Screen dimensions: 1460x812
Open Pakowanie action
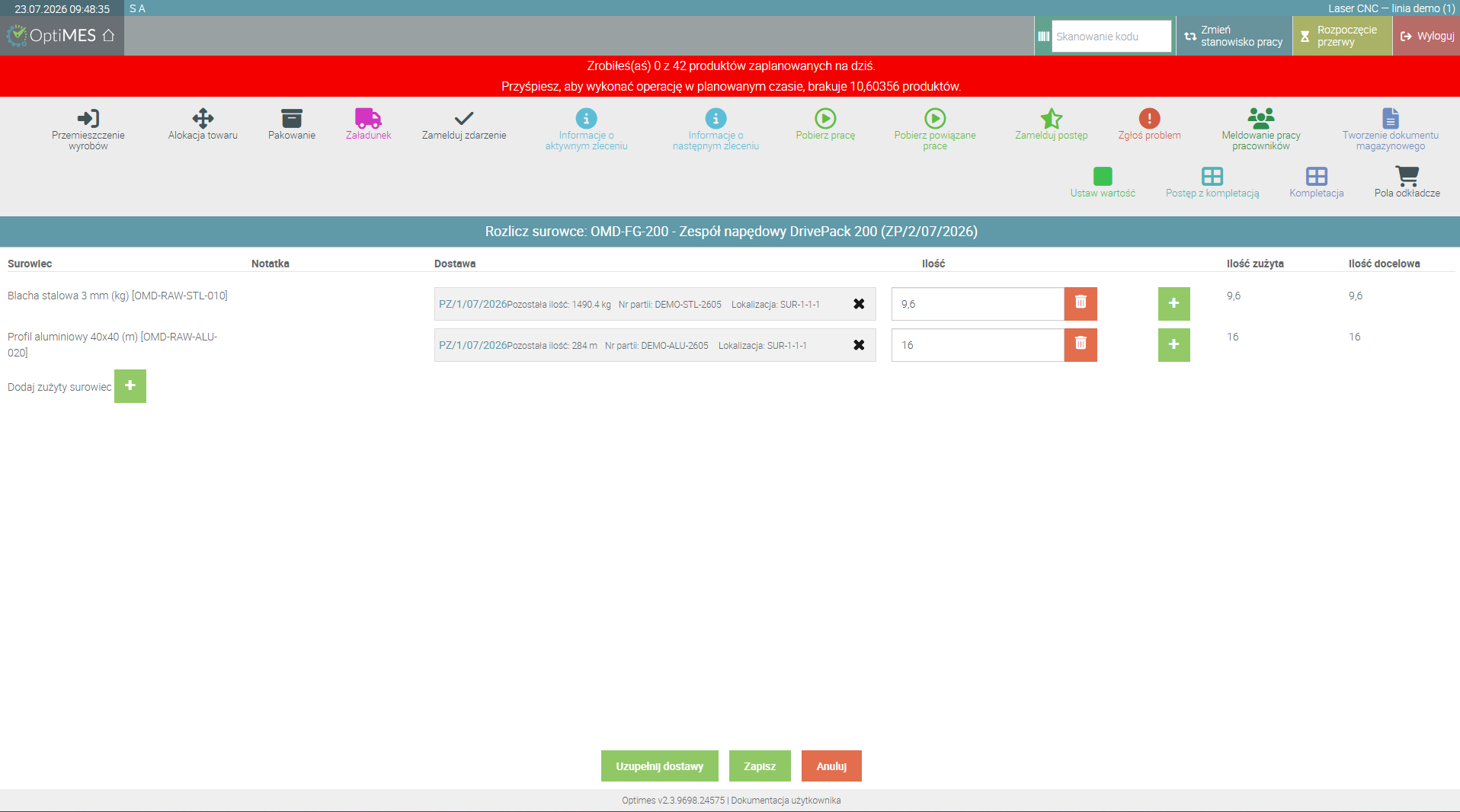click(x=292, y=124)
